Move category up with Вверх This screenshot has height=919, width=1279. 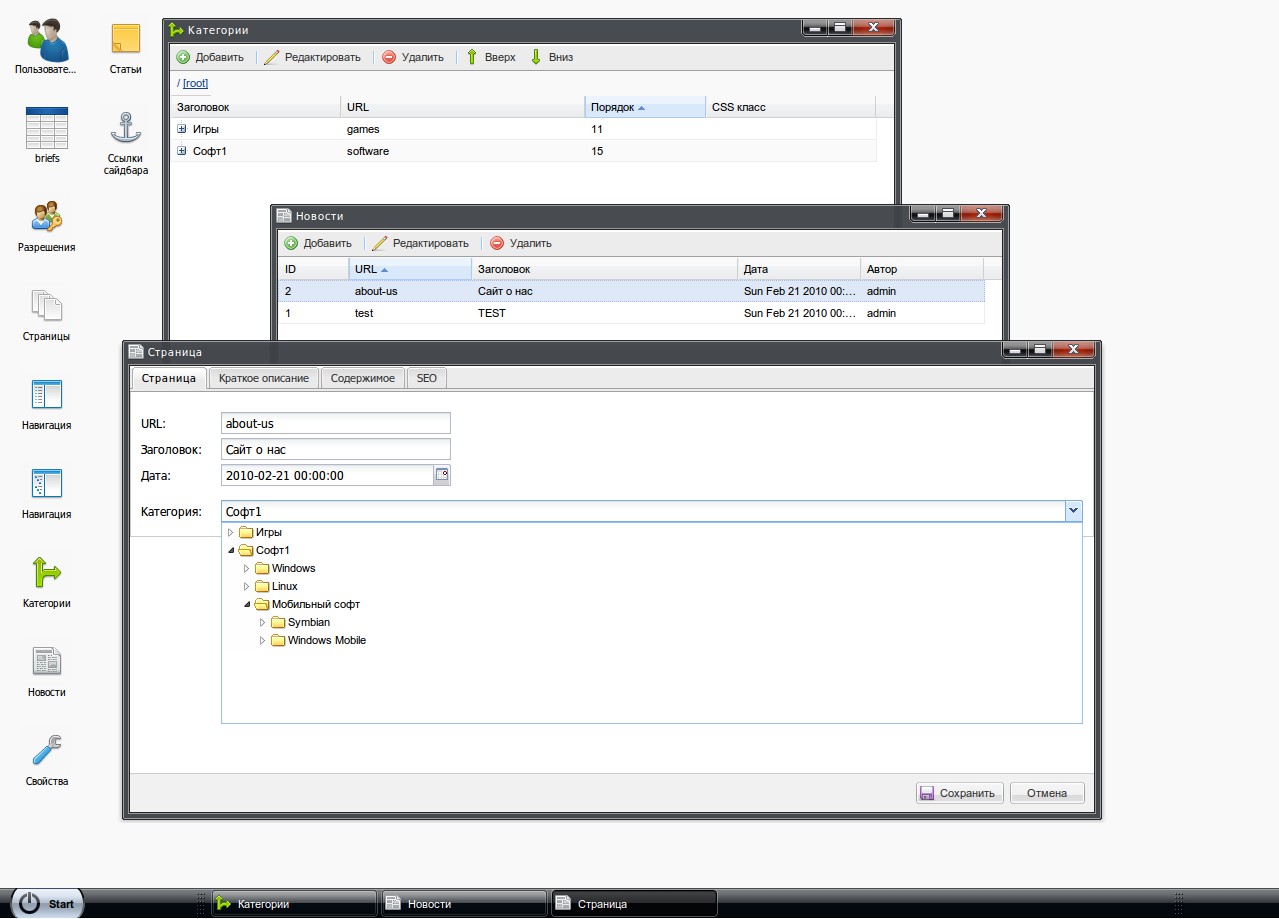pos(491,57)
